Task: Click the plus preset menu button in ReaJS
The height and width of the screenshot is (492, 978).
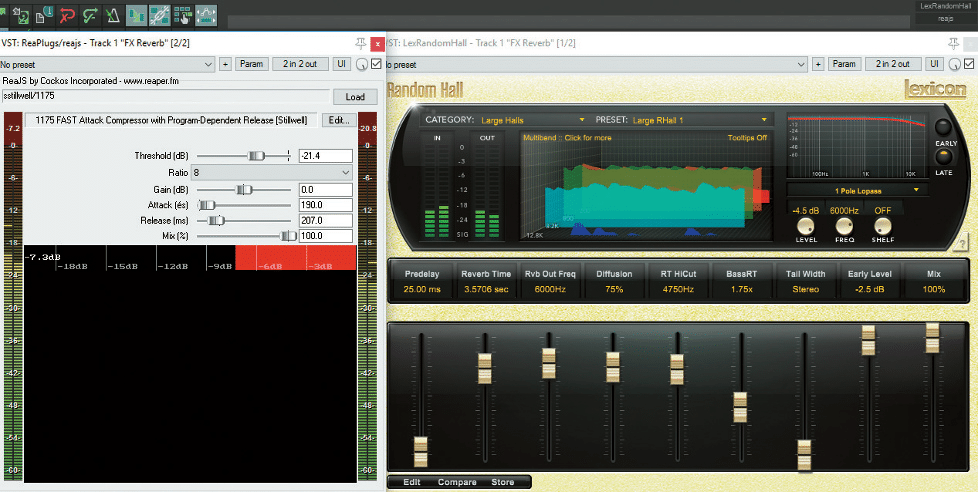Action: pyautogui.click(x=225, y=64)
